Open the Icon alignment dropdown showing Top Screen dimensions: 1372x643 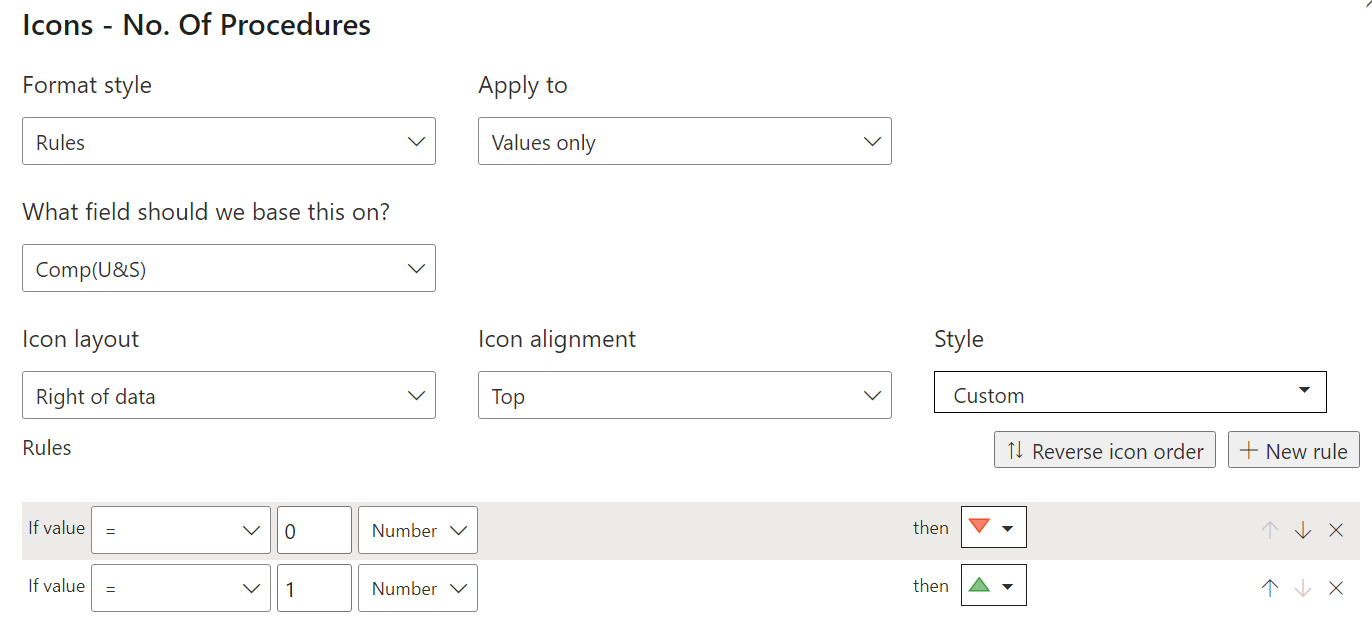click(x=685, y=395)
